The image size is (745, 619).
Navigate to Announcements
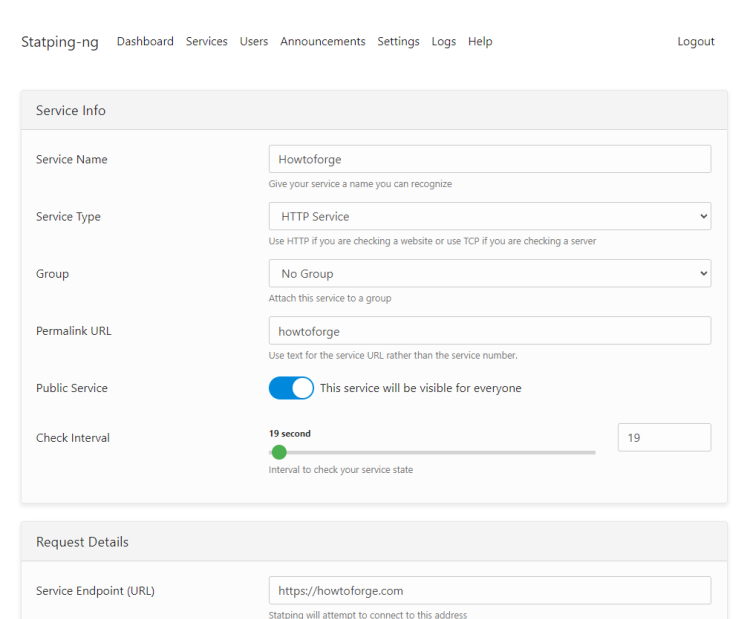click(x=322, y=42)
